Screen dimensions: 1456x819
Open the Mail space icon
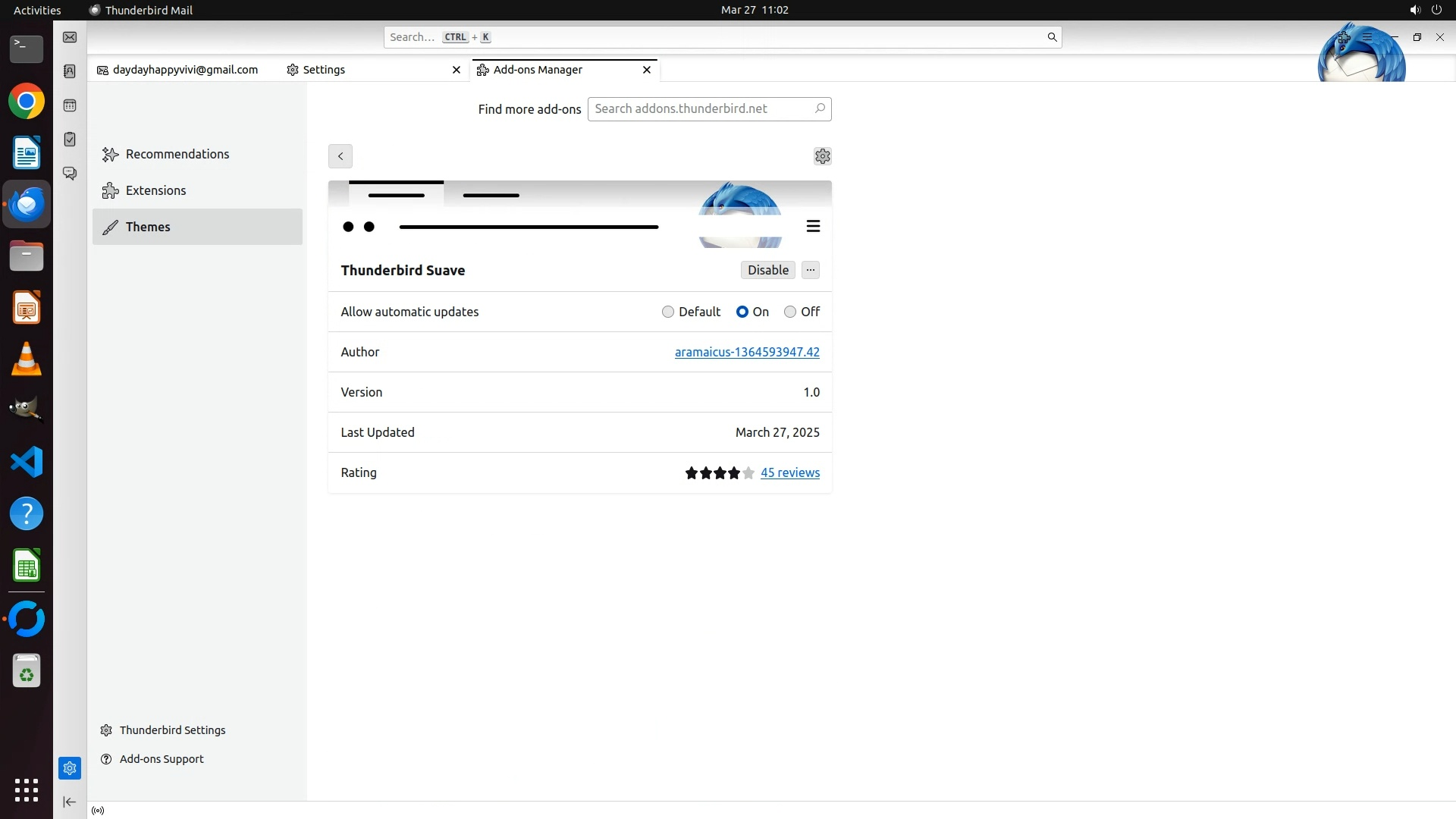(x=70, y=37)
